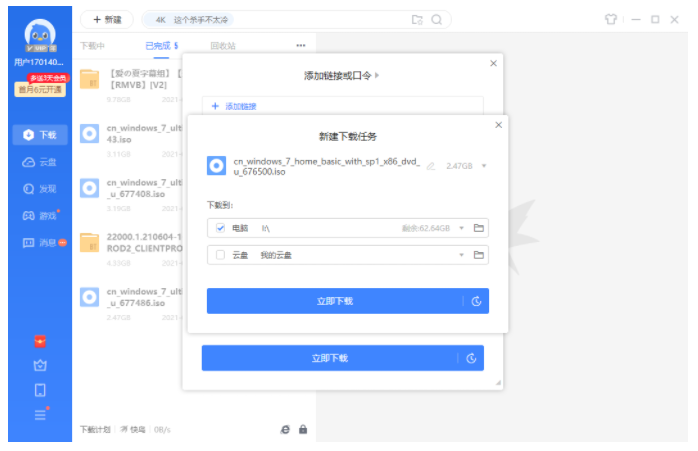
Task: Open the 云盘 cloud drive section
Action: (40, 162)
